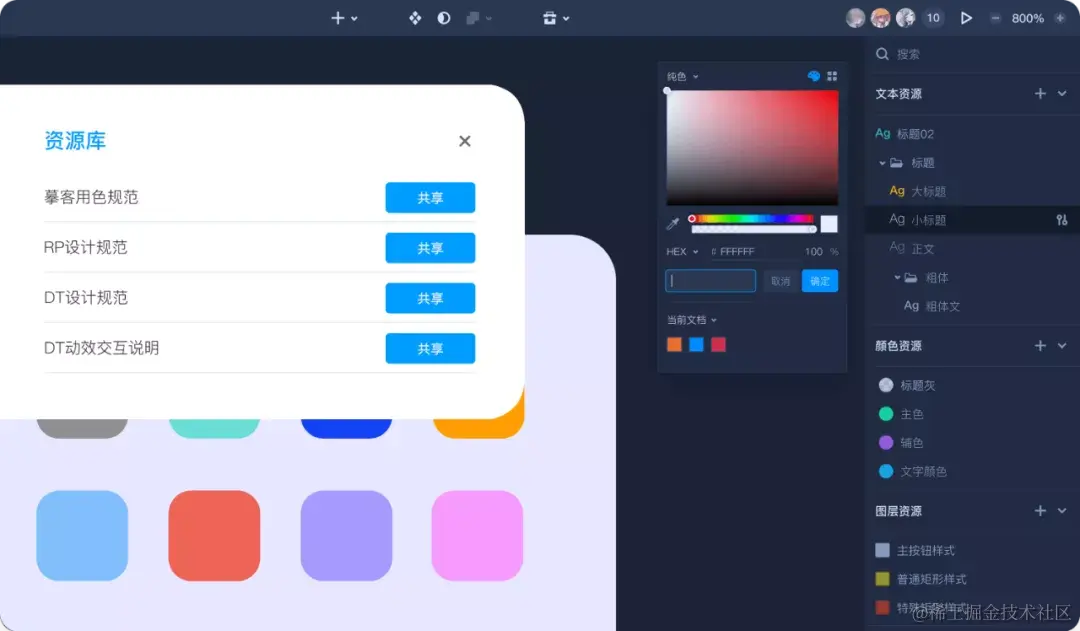Click the opacity slider below the hue bar
The width and height of the screenshot is (1080, 631).
tap(754, 229)
